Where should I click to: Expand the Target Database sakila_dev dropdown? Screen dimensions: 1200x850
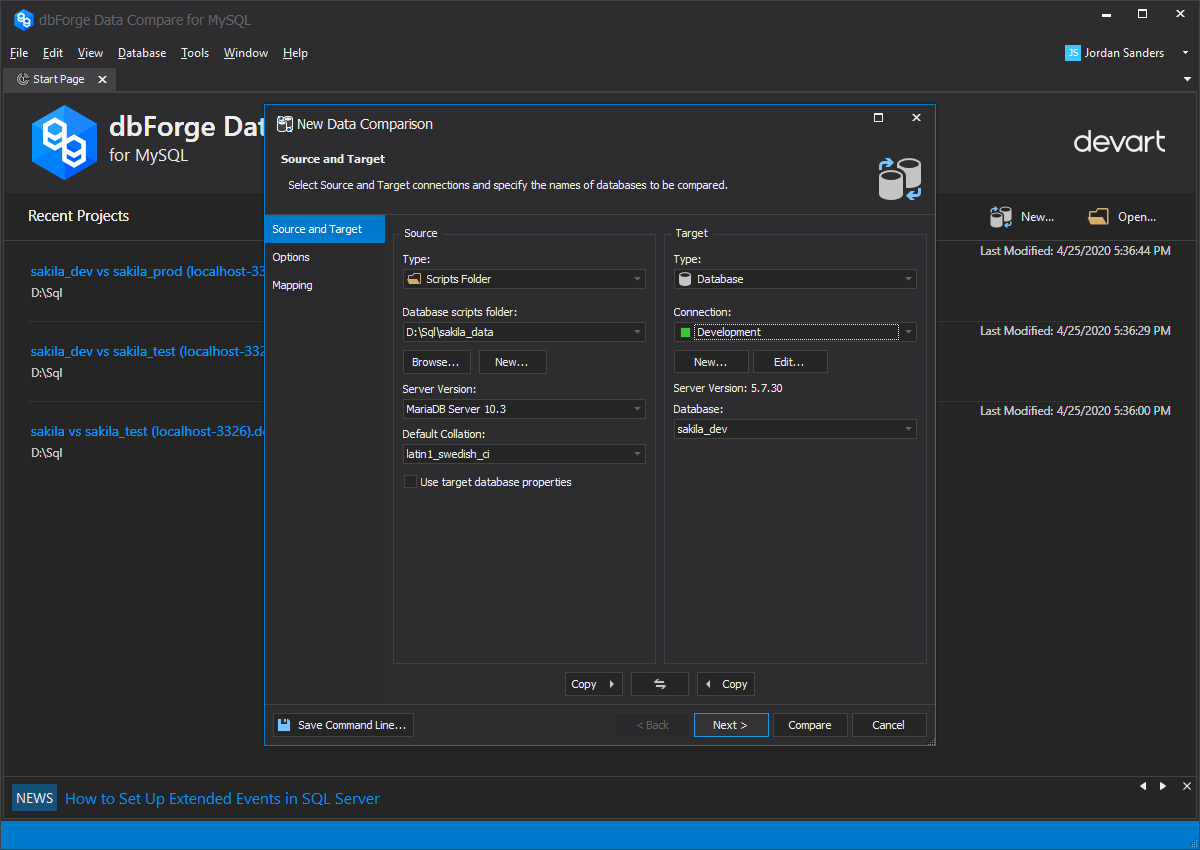coord(908,429)
